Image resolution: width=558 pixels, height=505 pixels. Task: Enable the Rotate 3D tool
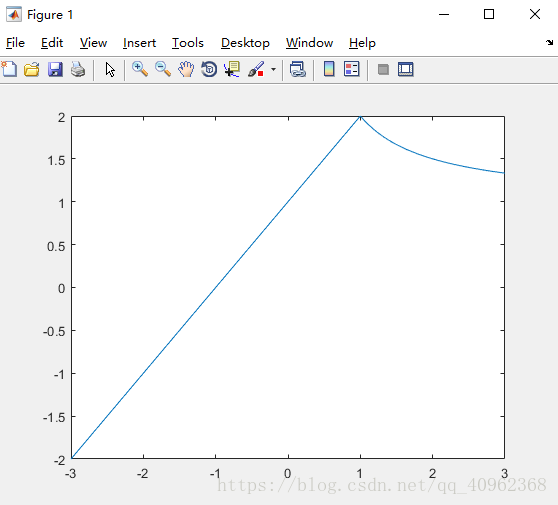(x=209, y=69)
